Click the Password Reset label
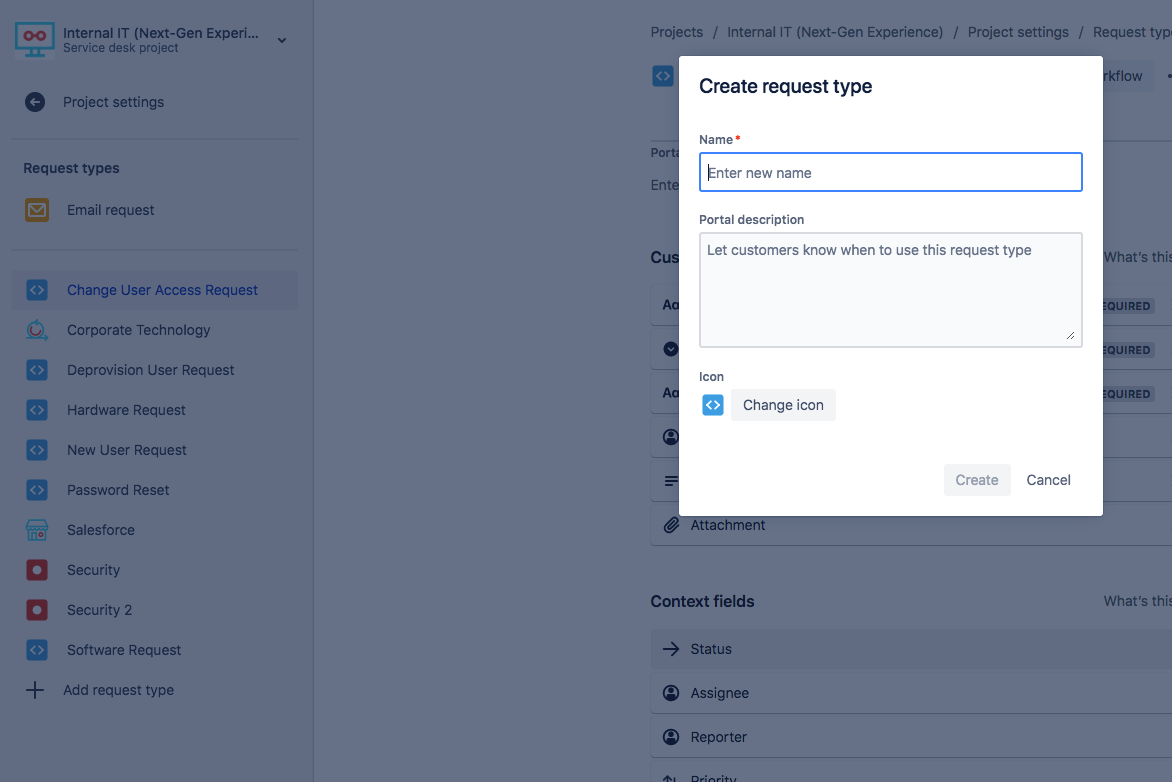Viewport: 1172px width, 782px height. (118, 490)
